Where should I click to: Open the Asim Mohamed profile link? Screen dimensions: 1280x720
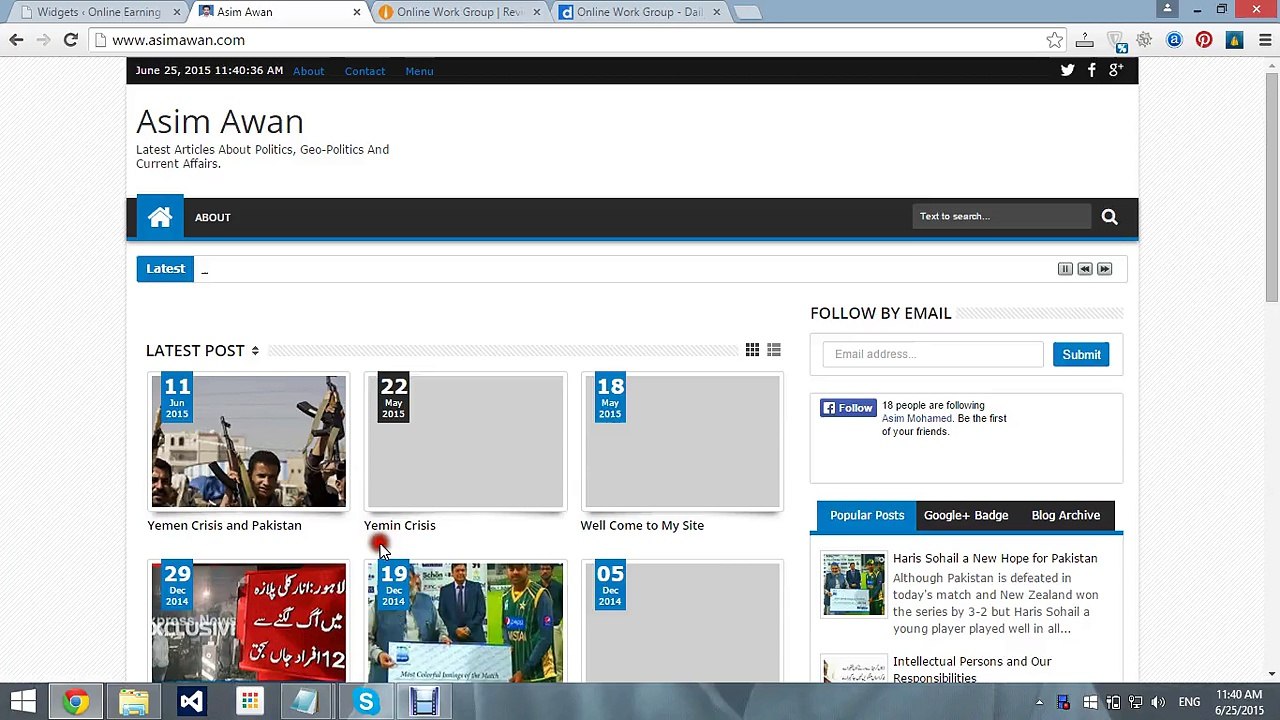916,419
